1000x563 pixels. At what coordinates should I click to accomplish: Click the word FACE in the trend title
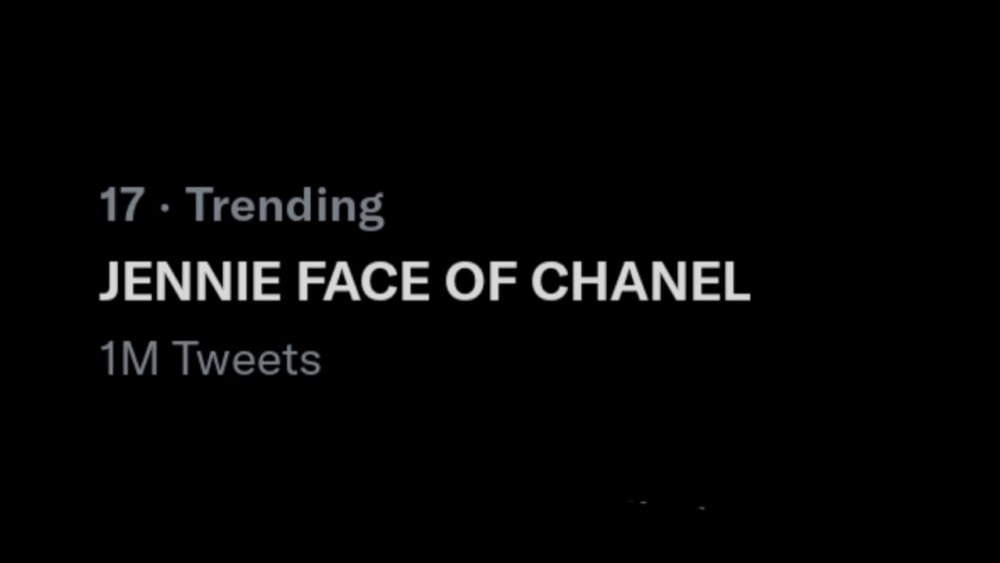363,282
